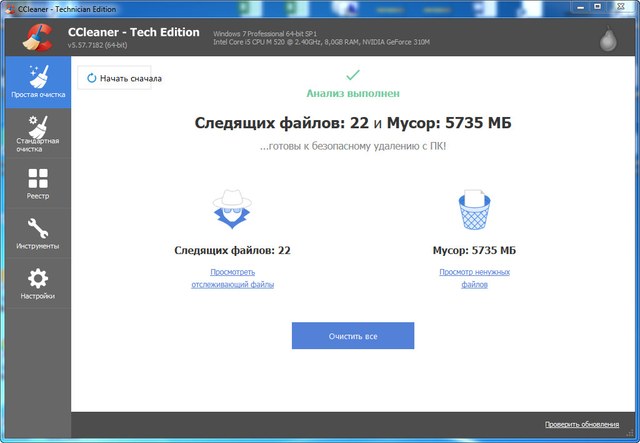Screen dimensions: 640x443
Task: Click the Анализ выполнен status text
Action: point(352,93)
